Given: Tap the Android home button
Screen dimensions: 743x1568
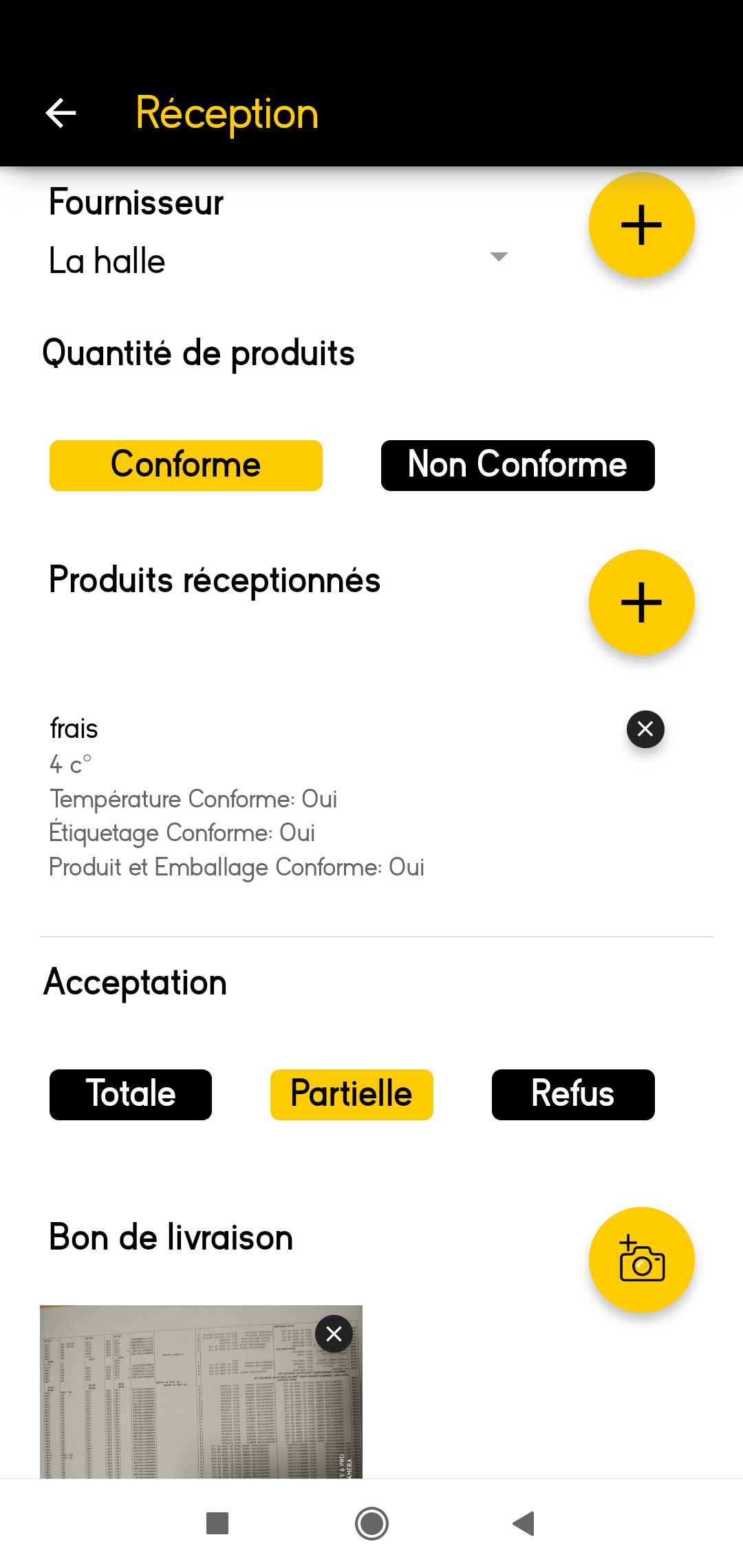Looking at the screenshot, I should 371,1523.
